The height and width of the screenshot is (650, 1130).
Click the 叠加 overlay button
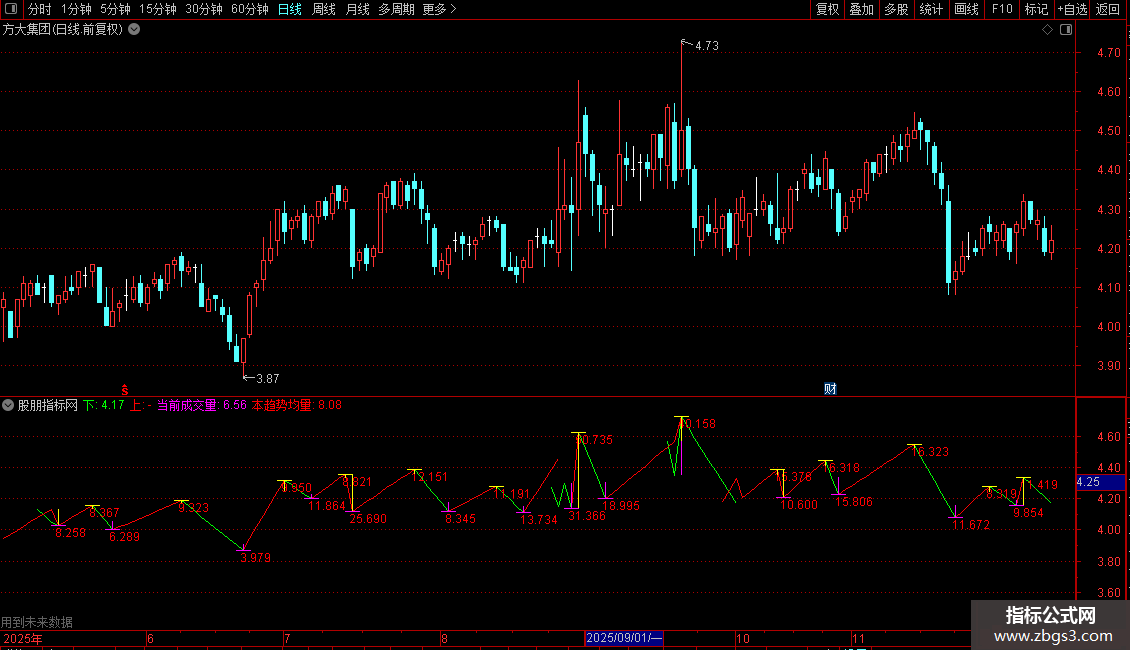click(862, 9)
